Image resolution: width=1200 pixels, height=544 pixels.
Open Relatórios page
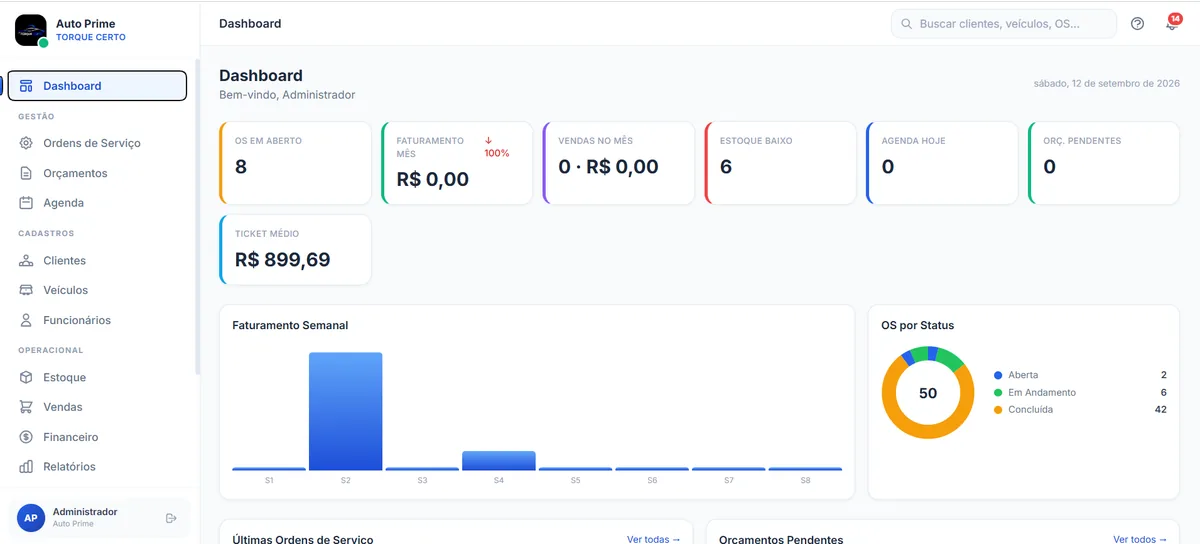pos(97,467)
